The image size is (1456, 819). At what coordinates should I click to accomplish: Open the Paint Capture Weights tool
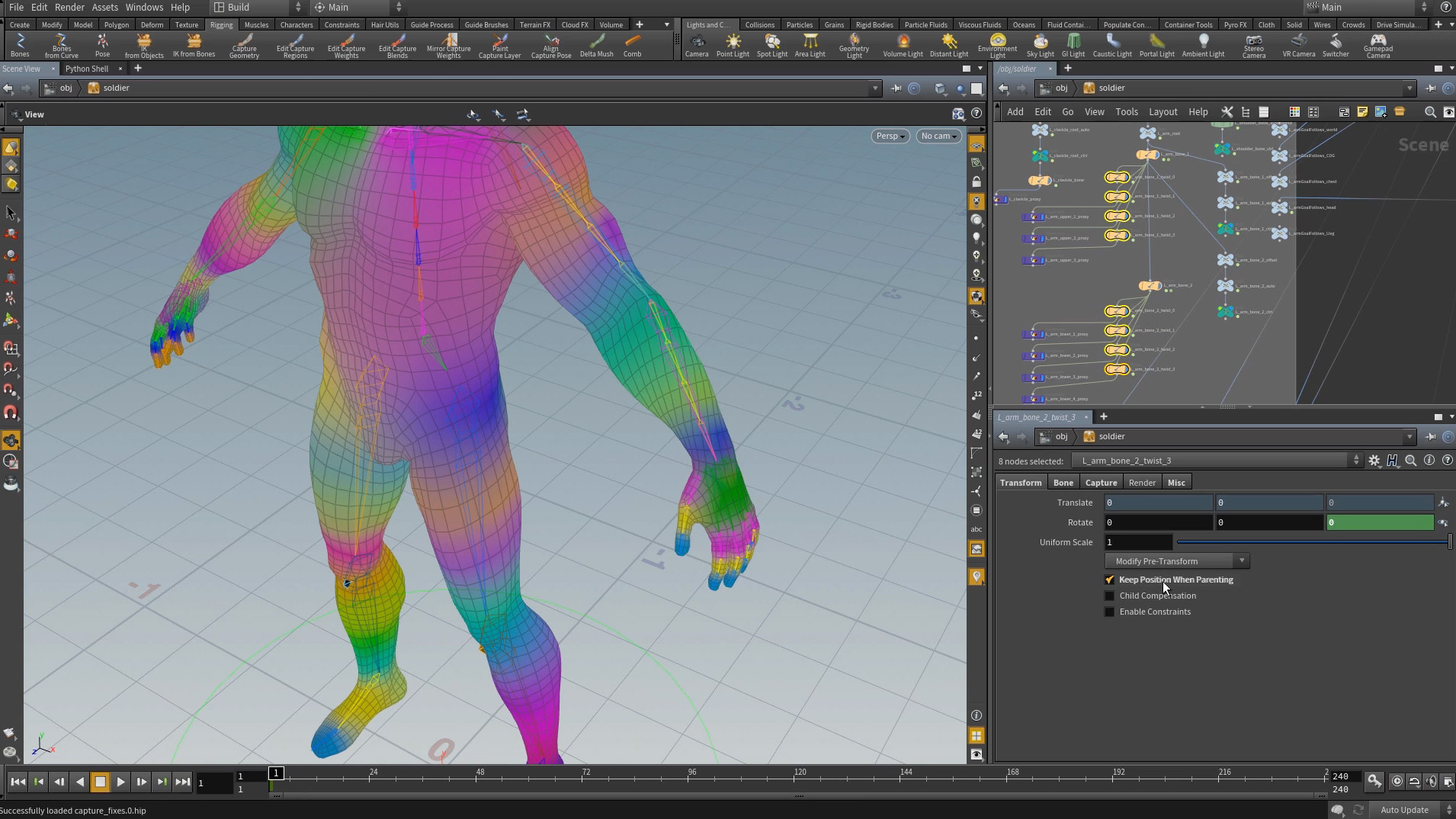point(499,46)
